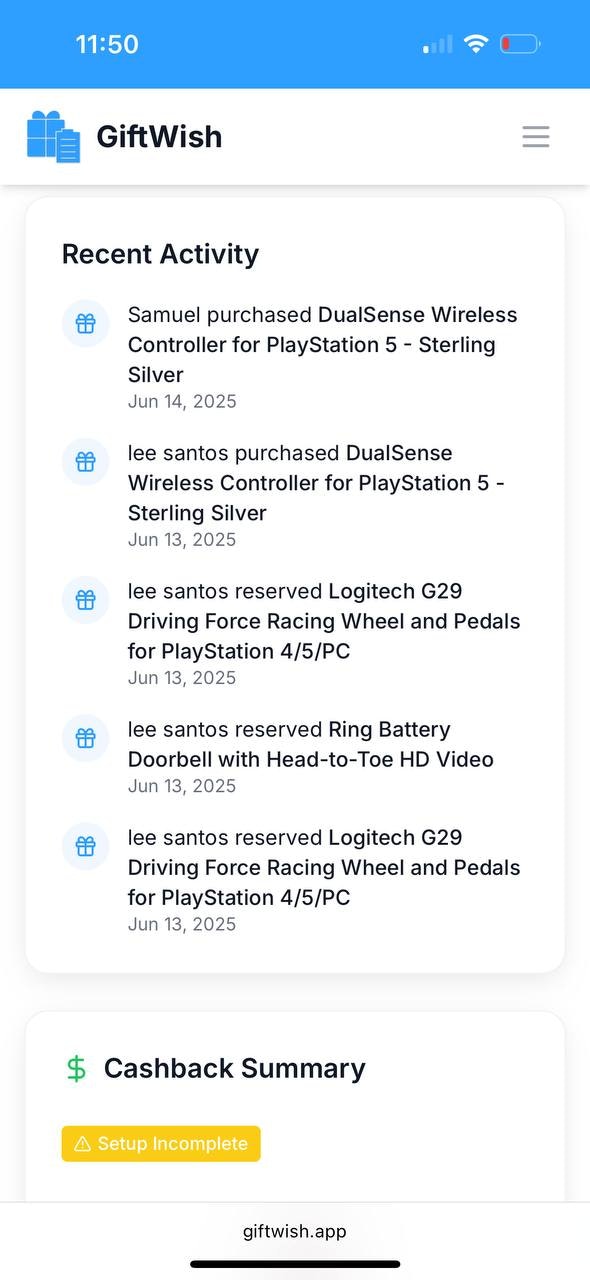Tap the 11:50 status bar clock
Viewport: 590px width, 1280px height.
point(107,44)
